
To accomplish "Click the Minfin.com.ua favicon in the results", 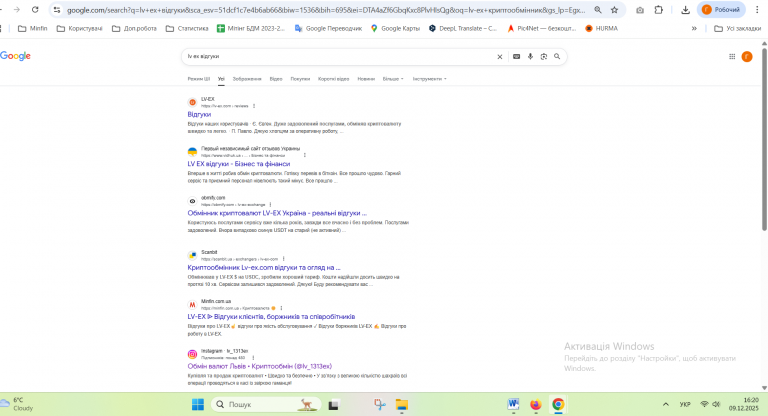I will [192, 305].
